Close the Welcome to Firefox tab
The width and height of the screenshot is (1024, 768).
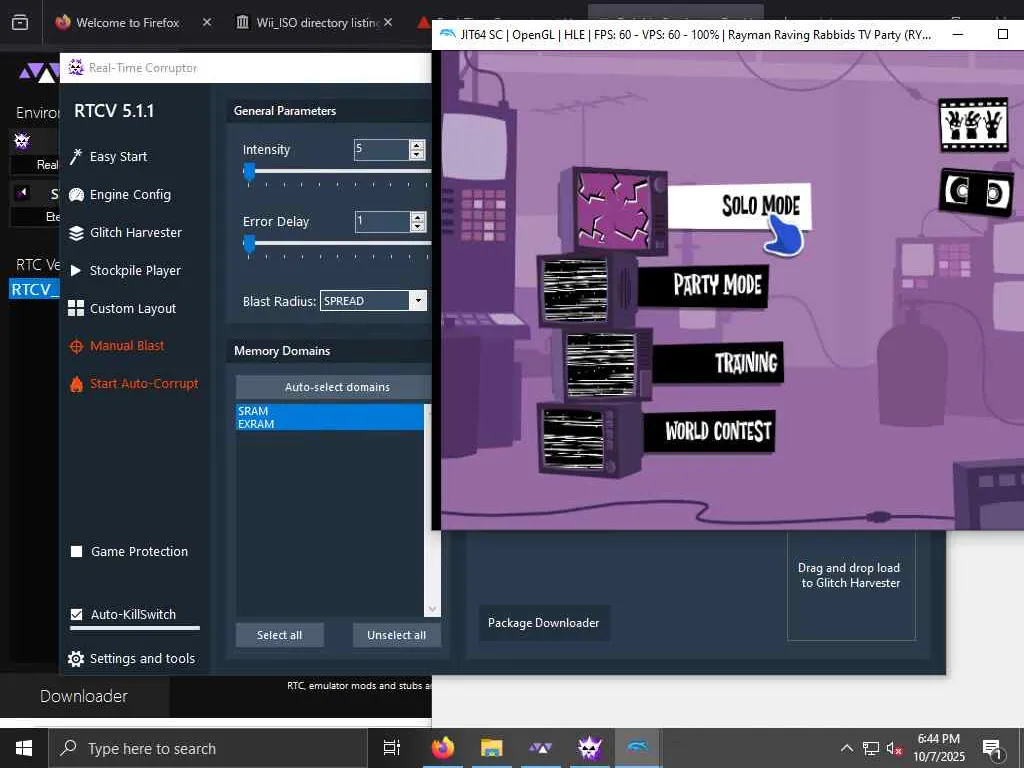coord(206,22)
